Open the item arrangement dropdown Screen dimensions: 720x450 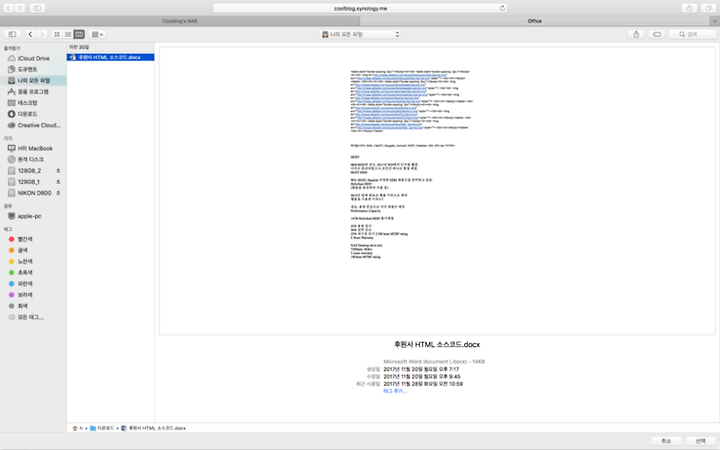pyautogui.click(x=97, y=34)
